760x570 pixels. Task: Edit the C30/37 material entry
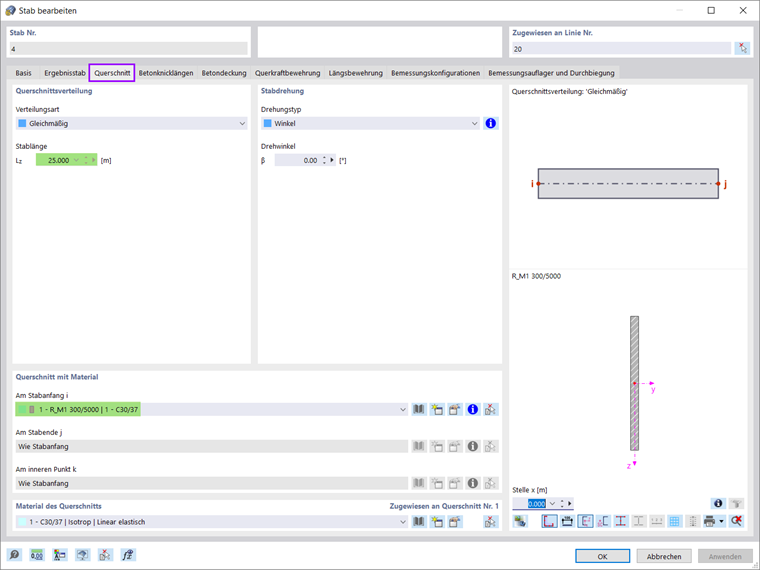coord(455,522)
